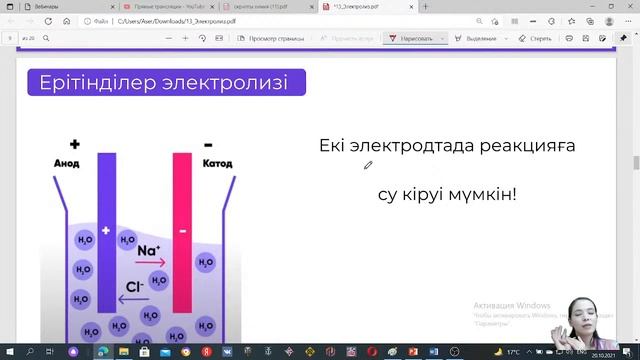Open the browser profile avatar

tap(609, 21)
